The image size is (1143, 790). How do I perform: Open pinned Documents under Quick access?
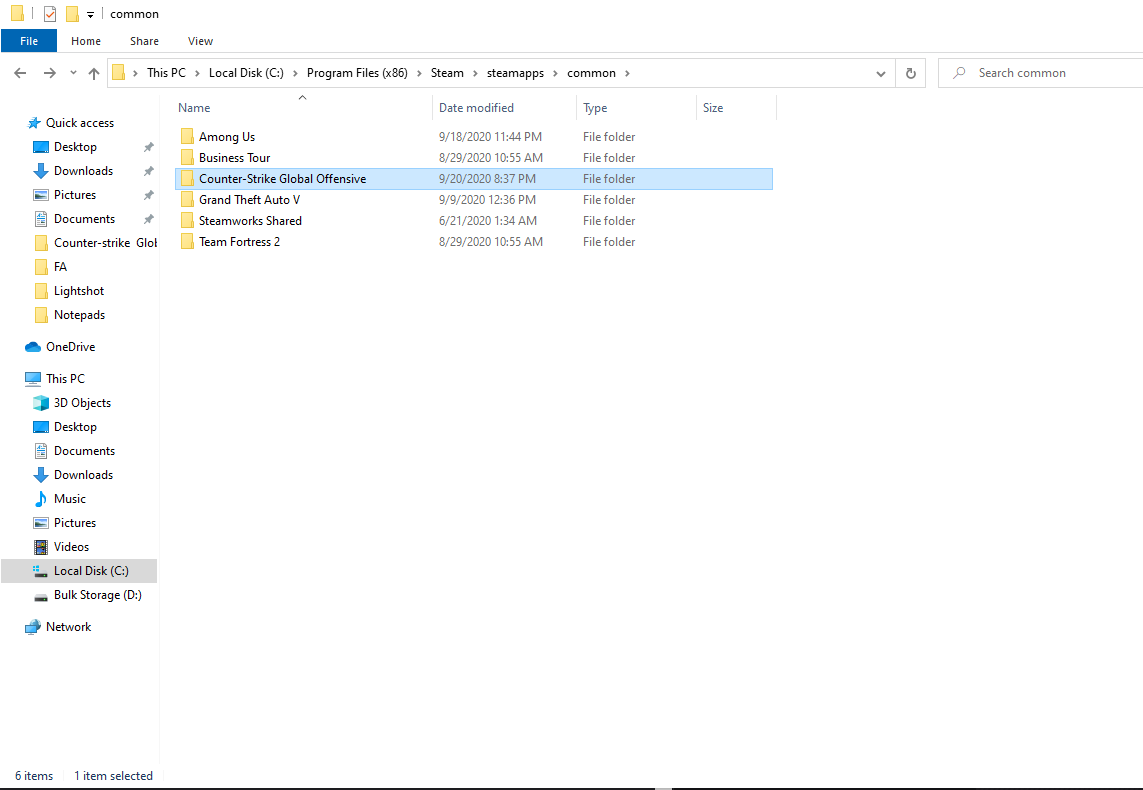point(84,219)
